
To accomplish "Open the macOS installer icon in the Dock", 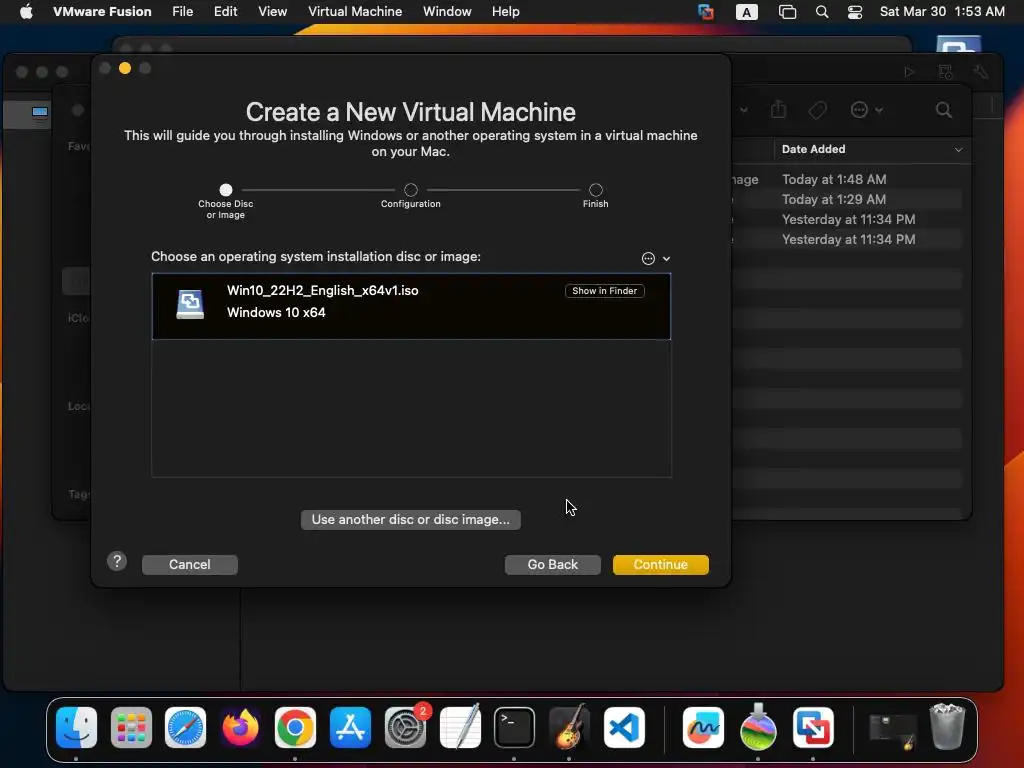I will pos(758,727).
